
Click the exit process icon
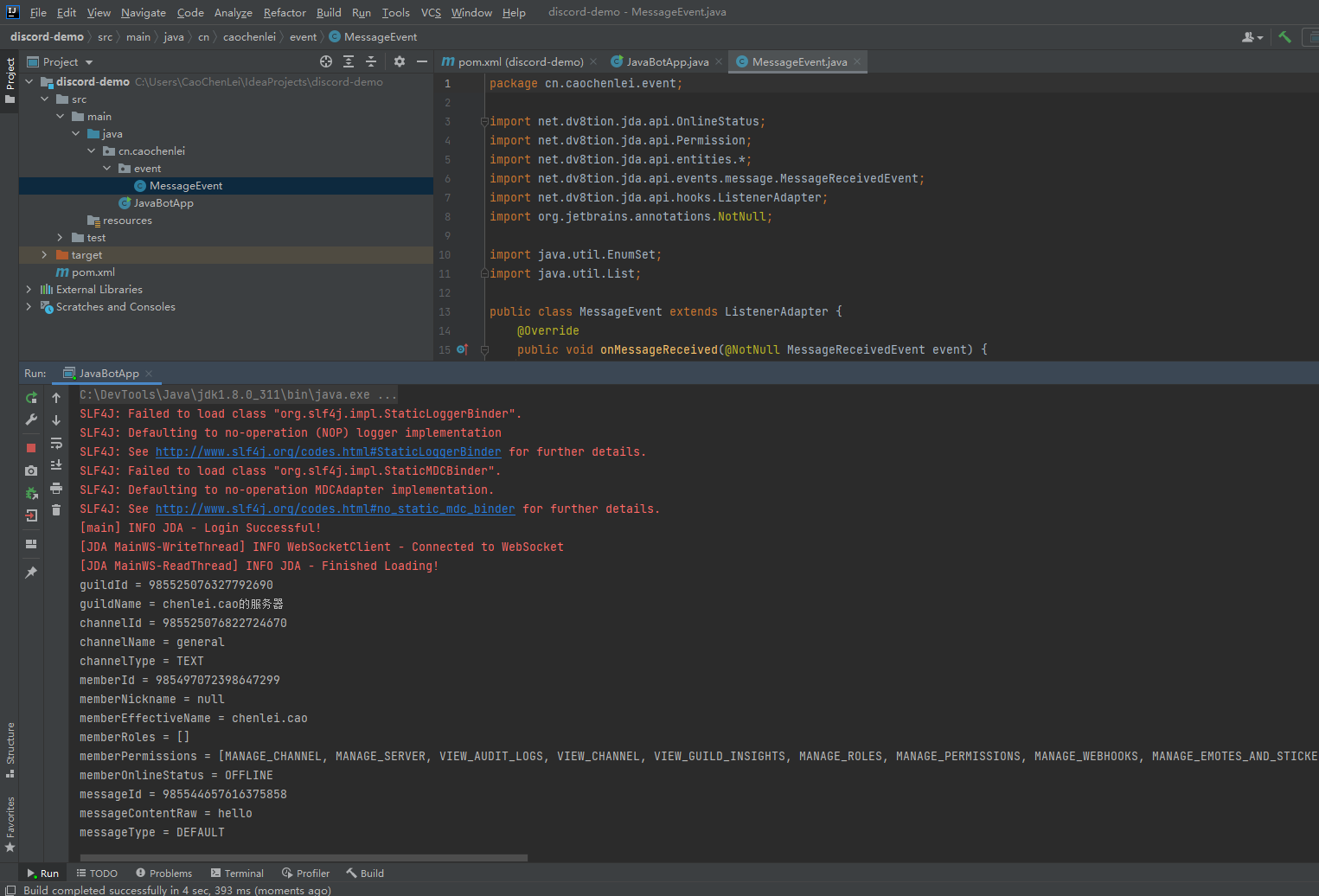pos(31,515)
